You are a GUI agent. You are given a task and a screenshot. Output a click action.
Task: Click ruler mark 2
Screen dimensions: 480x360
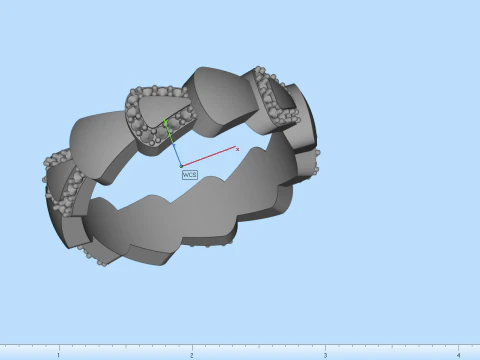click(192, 356)
